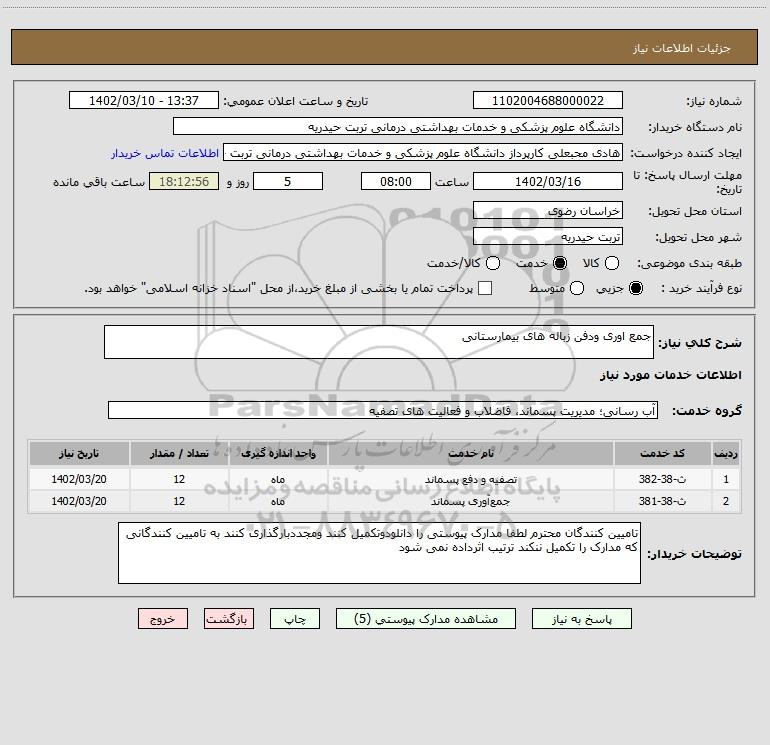Choose the جزیی purchase type radio
This screenshot has width=770, height=745.
point(635,288)
